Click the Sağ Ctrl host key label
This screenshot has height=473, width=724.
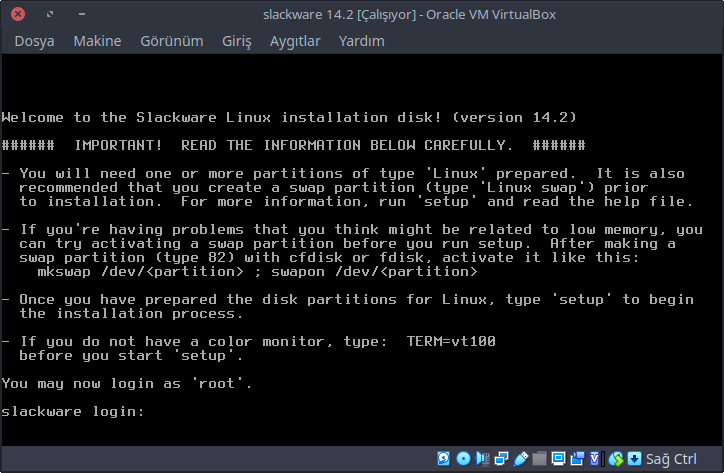(671, 459)
